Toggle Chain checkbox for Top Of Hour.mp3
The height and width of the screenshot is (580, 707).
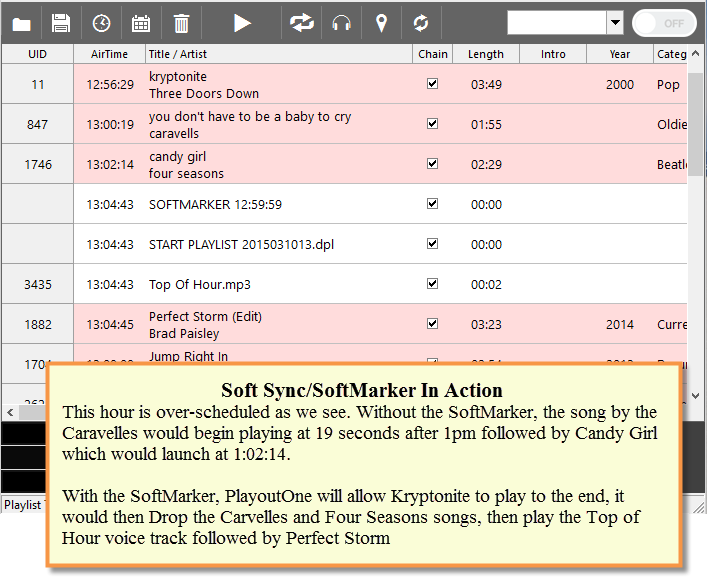(432, 284)
